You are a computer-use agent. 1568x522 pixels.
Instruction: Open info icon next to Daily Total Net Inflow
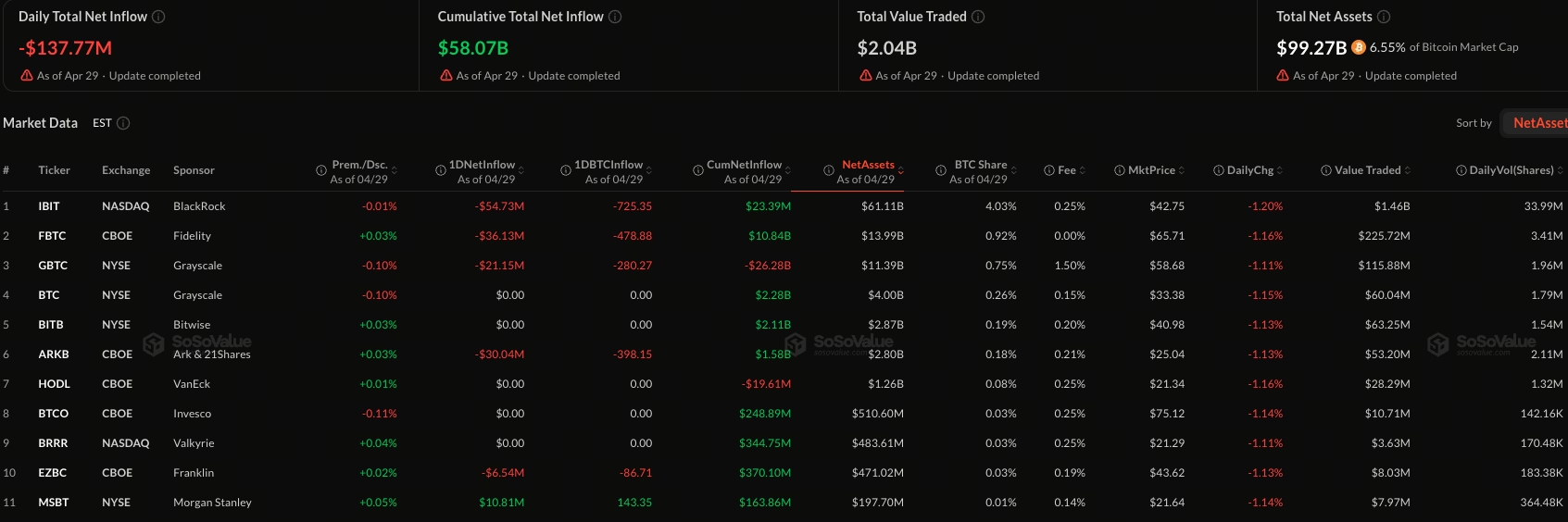[158, 17]
